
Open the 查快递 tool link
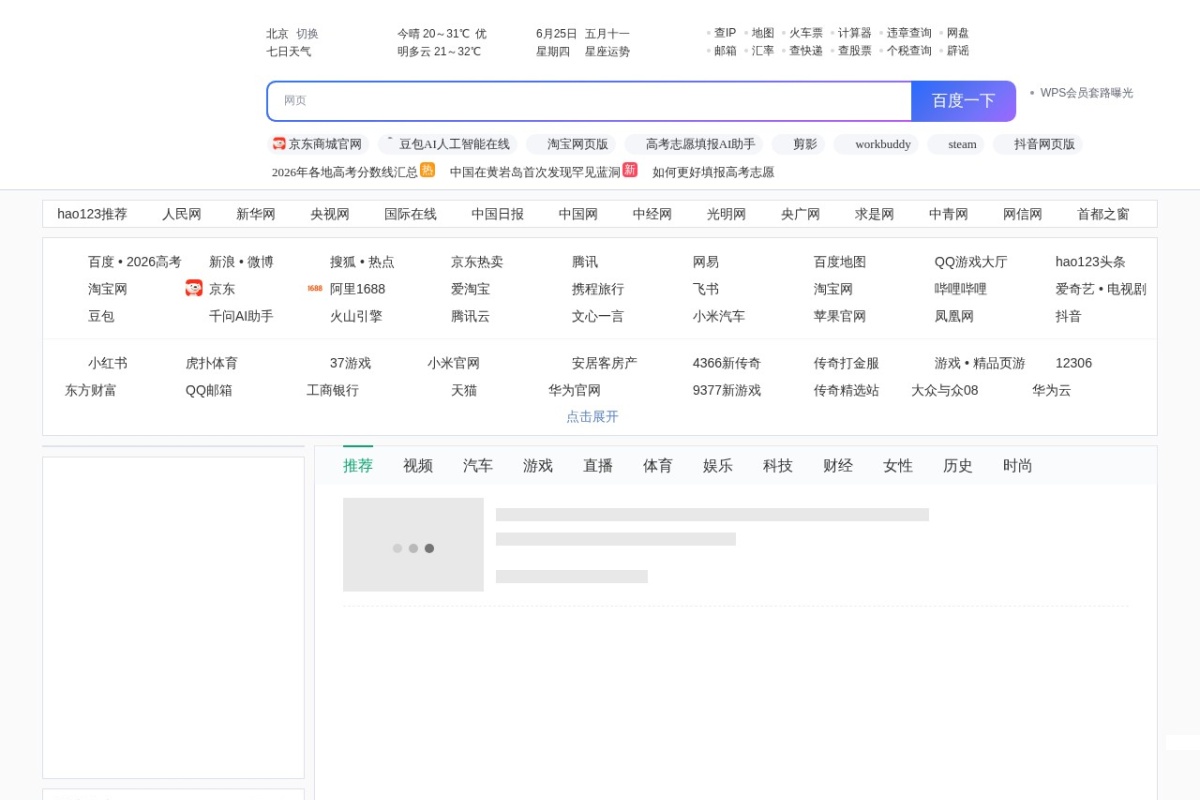806,51
